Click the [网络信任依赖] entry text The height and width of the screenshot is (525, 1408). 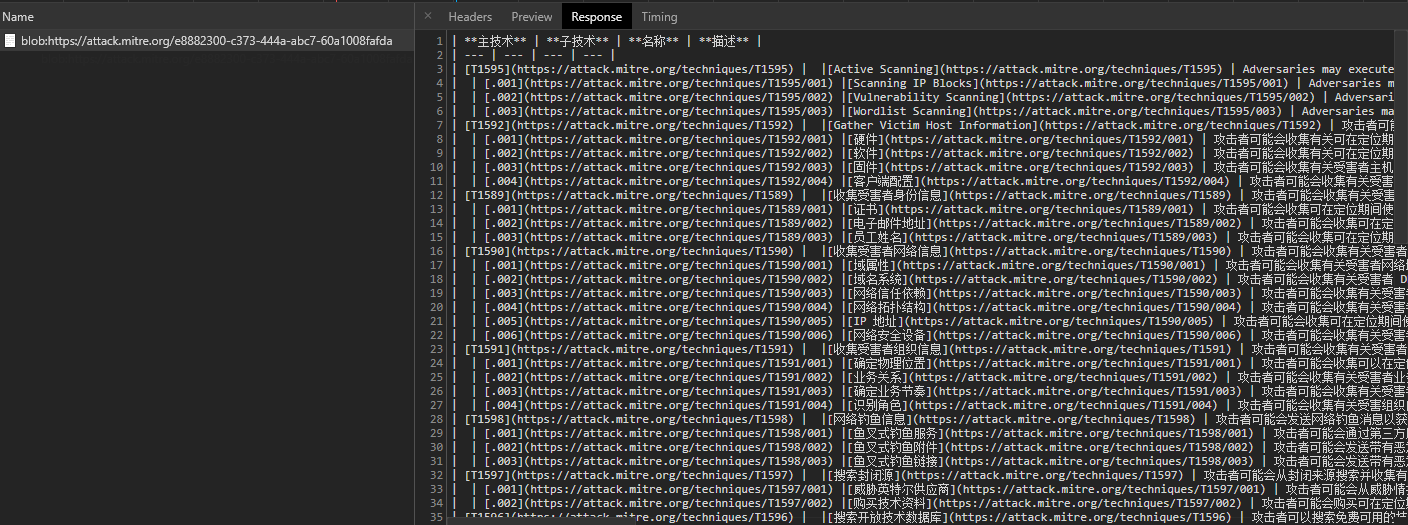(x=890, y=293)
